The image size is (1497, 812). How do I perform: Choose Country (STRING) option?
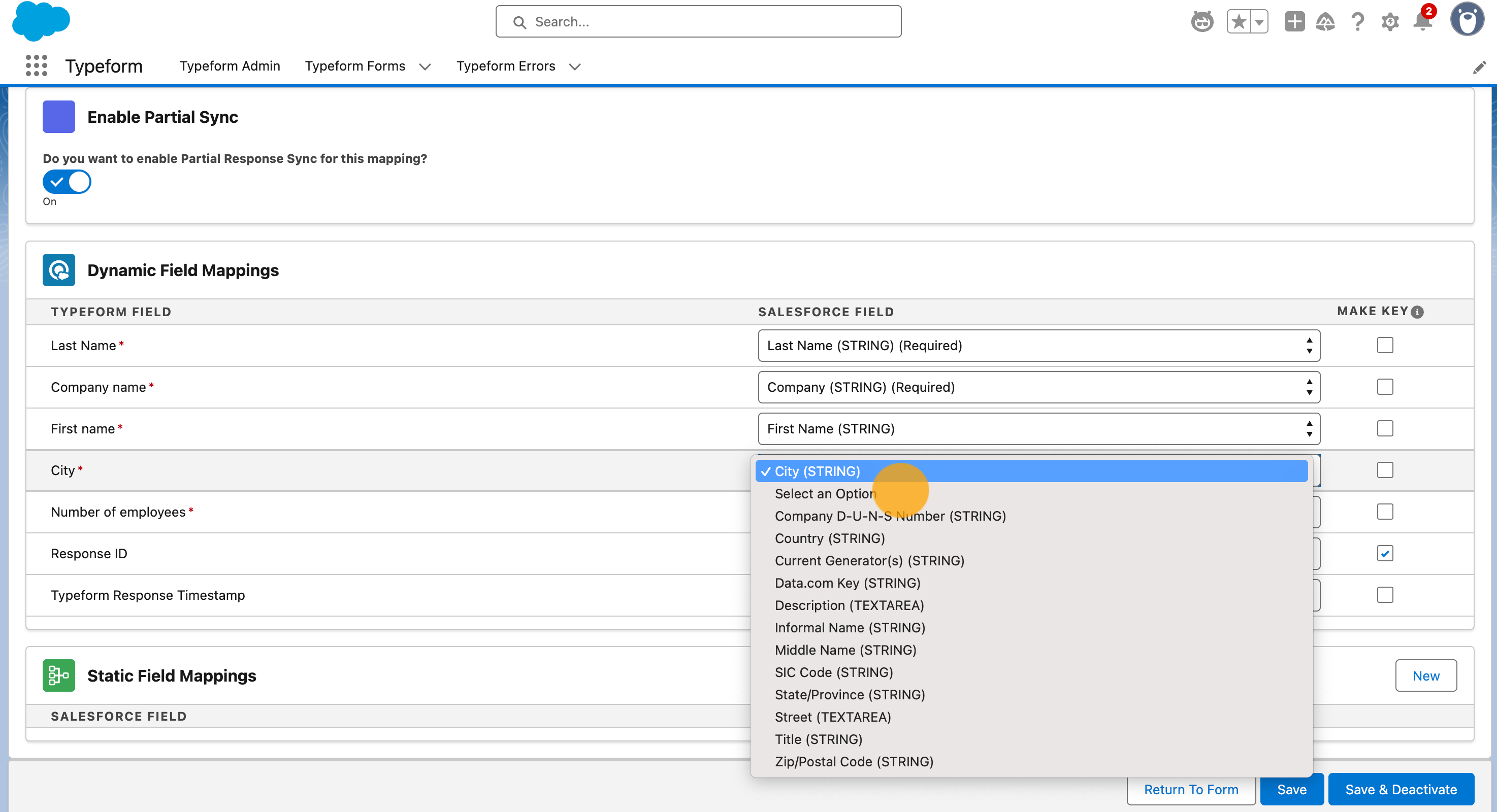pyautogui.click(x=1031, y=538)
